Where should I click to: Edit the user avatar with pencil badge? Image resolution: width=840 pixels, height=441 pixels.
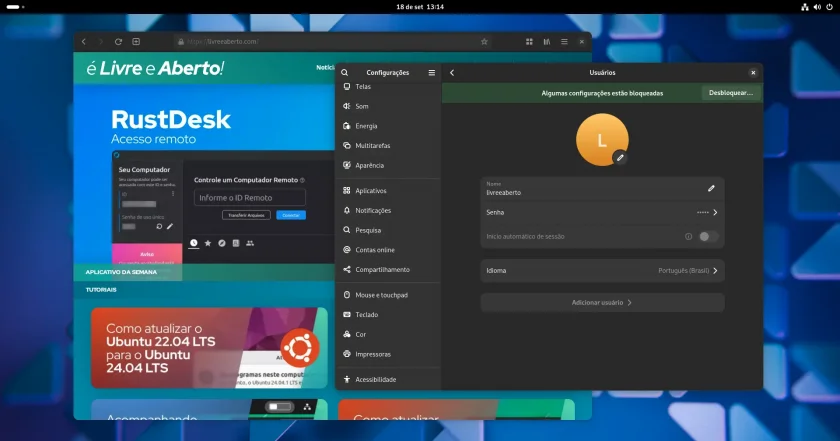(620, 158)
